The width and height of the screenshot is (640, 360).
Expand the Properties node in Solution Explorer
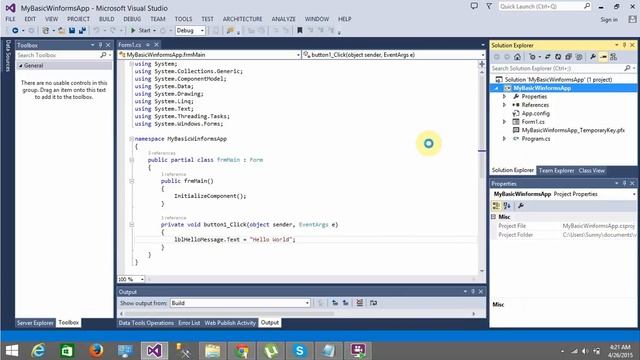pyautogui.click(x=504, y=97)
